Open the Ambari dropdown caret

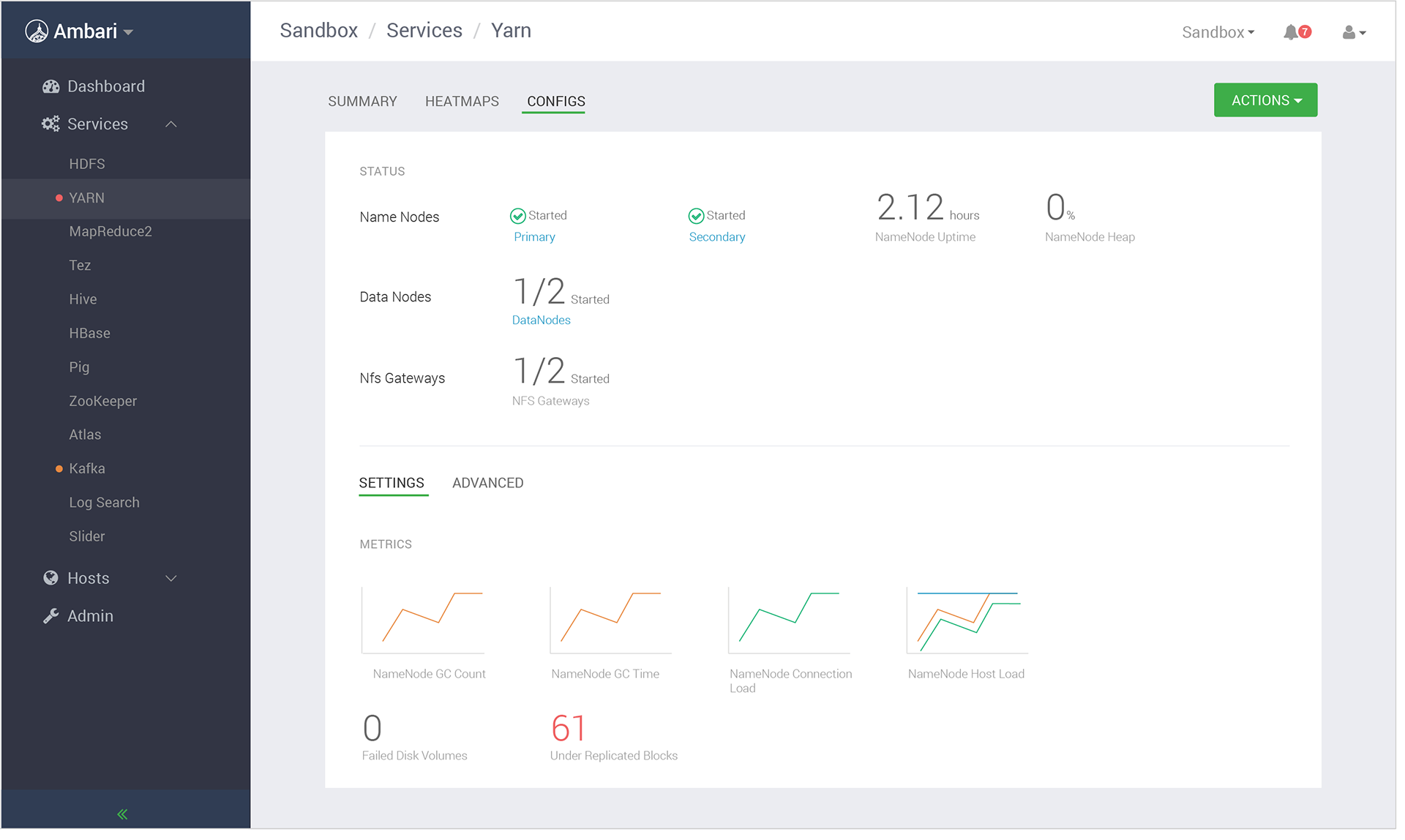tap(128, 32)
